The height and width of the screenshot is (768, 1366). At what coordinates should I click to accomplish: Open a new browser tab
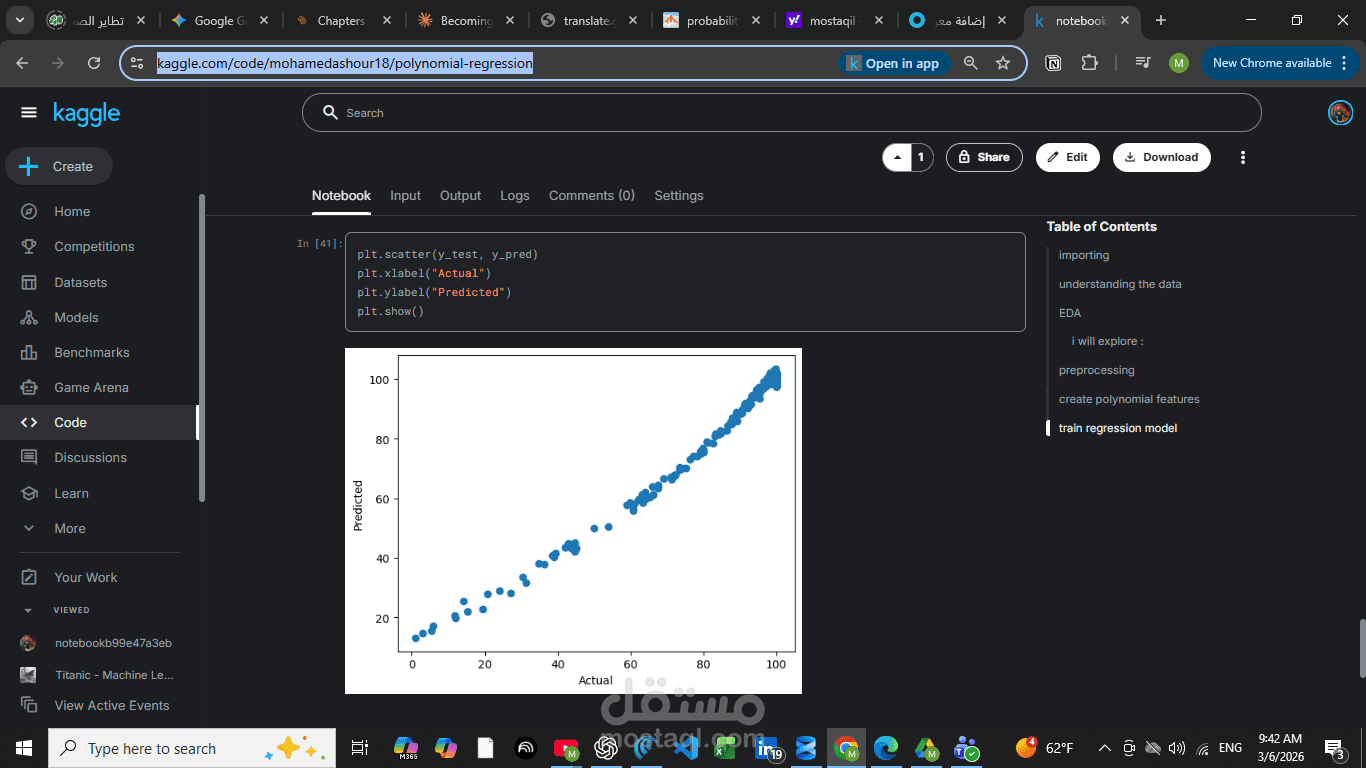click(1161, 20)
